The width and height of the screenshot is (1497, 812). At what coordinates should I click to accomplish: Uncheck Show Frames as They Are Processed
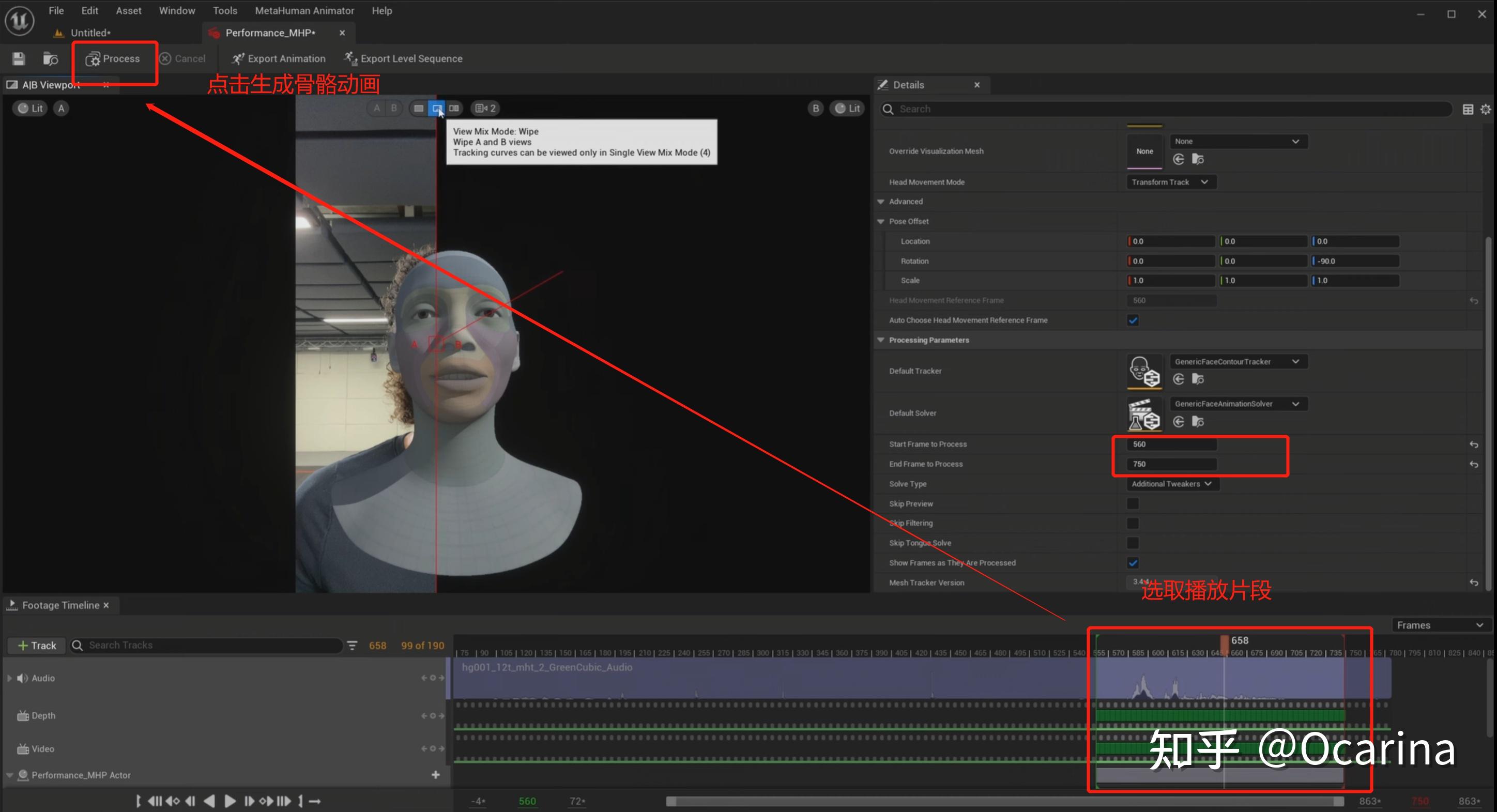tap(1132, 562)
